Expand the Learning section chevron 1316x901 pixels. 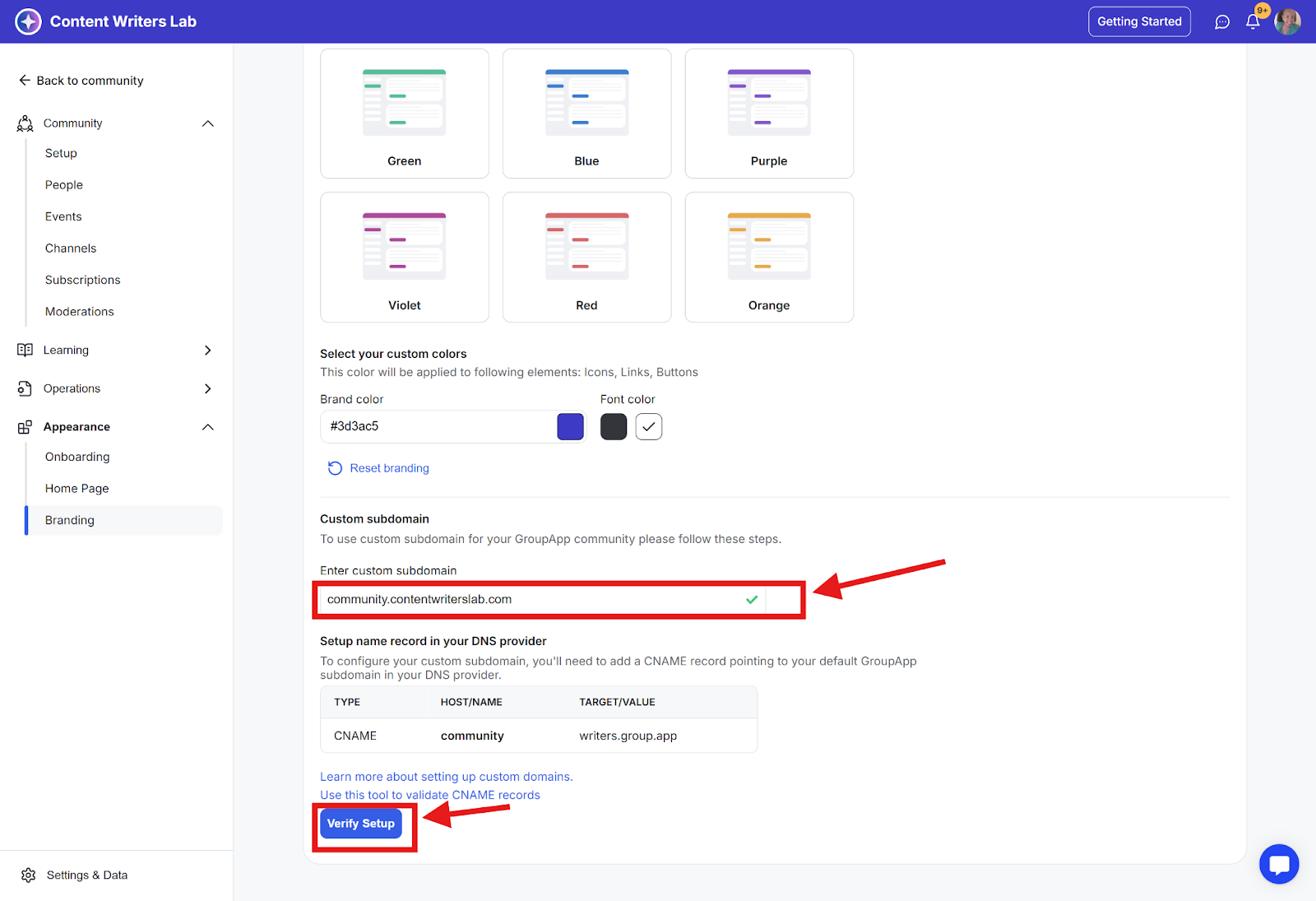[x=208, y=350]
